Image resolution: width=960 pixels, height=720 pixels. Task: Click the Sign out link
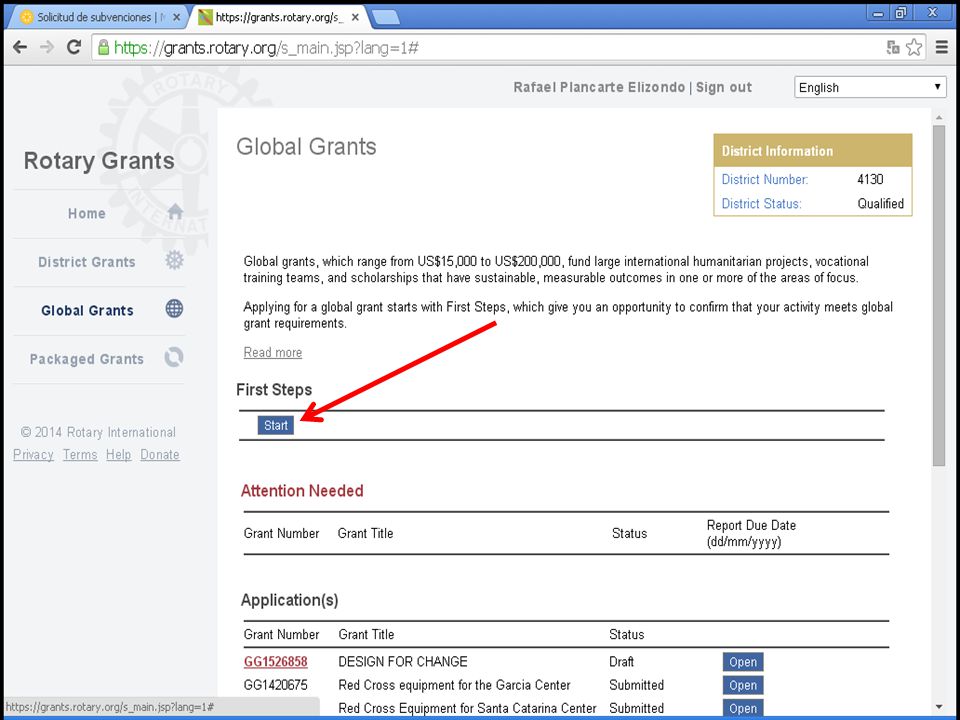click(724, 87)
